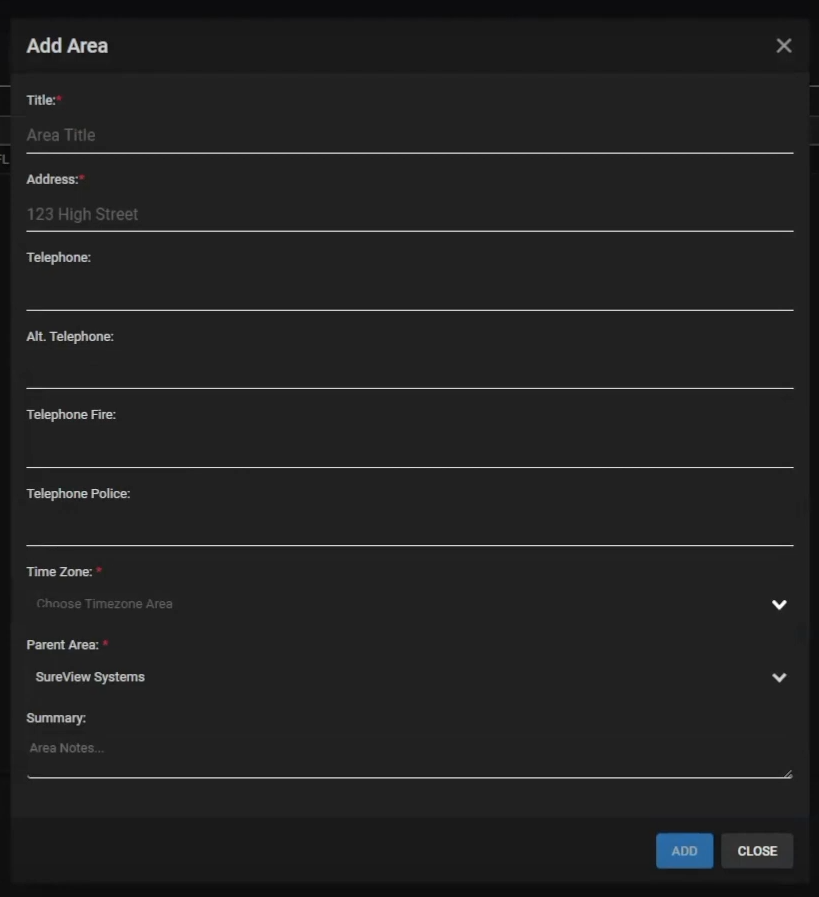Screen dimensions: 819x897
Task: Select the Alt. Telephone input field
Action: (409, 370)
